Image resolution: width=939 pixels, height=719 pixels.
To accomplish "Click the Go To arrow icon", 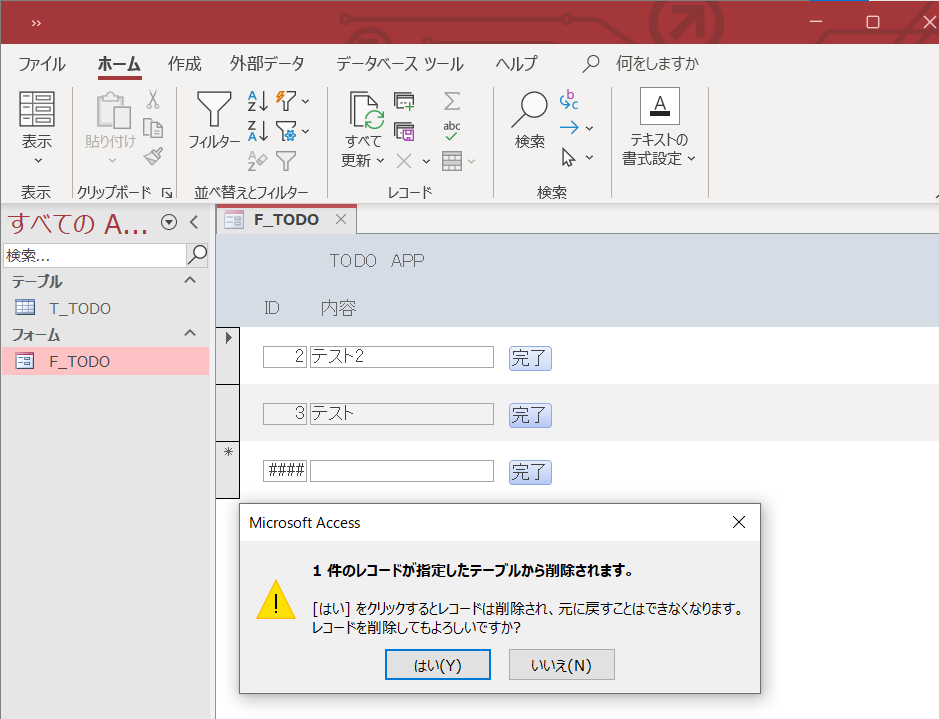I will 569,128.
